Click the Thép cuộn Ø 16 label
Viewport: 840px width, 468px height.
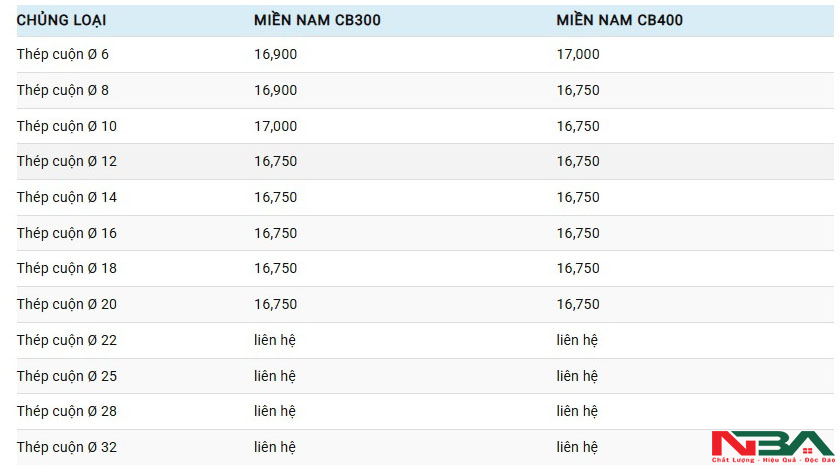click(x=67, y=233)
